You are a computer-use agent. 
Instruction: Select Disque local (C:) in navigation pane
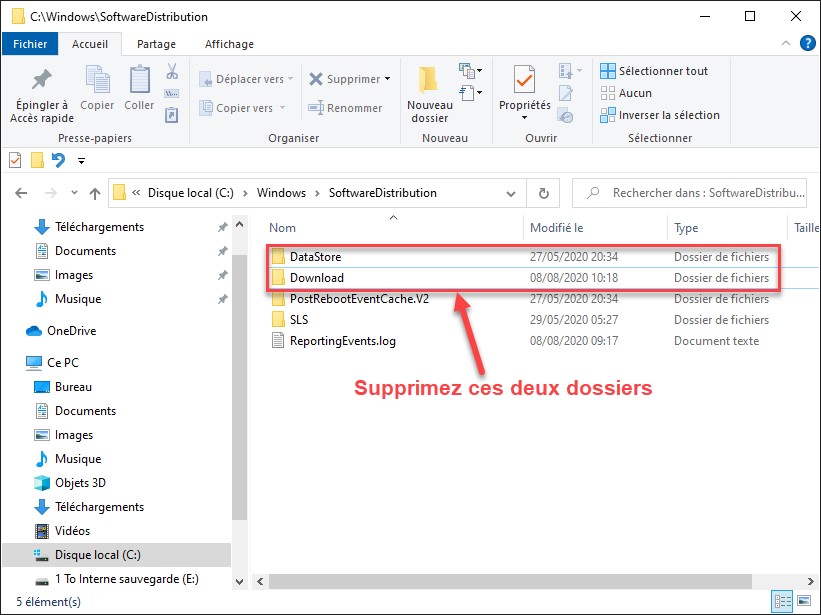[99, 555]
